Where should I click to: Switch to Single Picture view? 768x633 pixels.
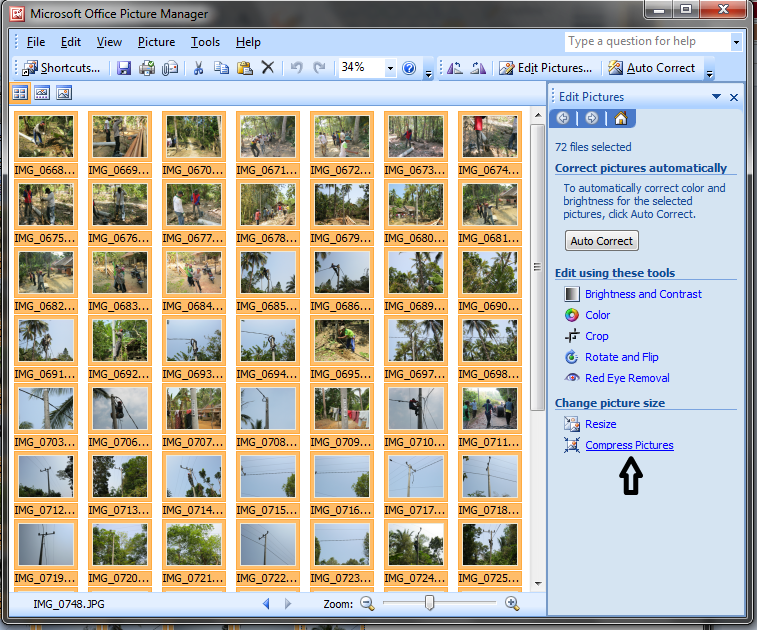[x=64, y=93]
